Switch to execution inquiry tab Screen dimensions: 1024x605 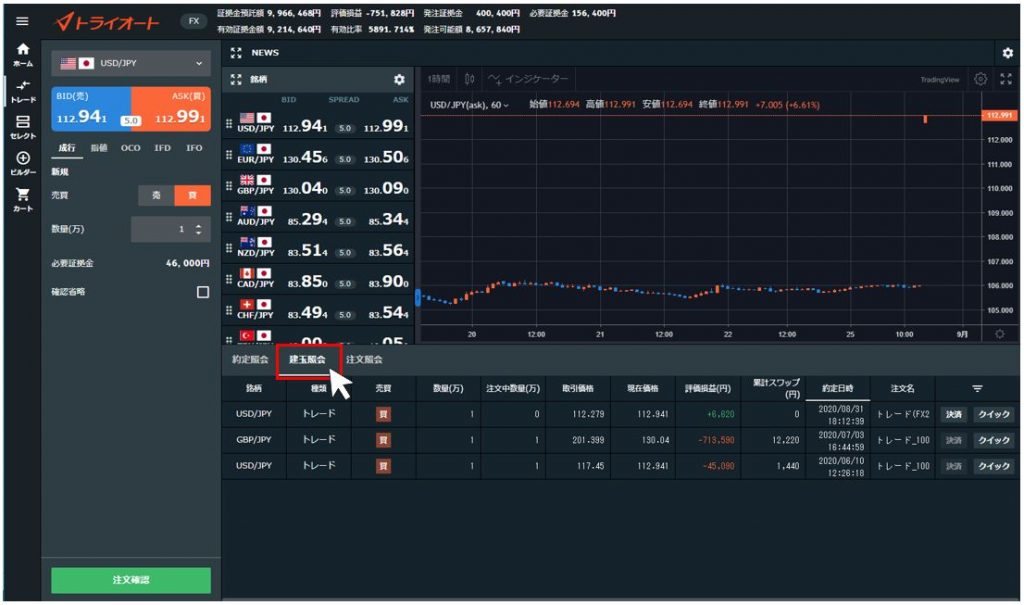click(250, 359)
